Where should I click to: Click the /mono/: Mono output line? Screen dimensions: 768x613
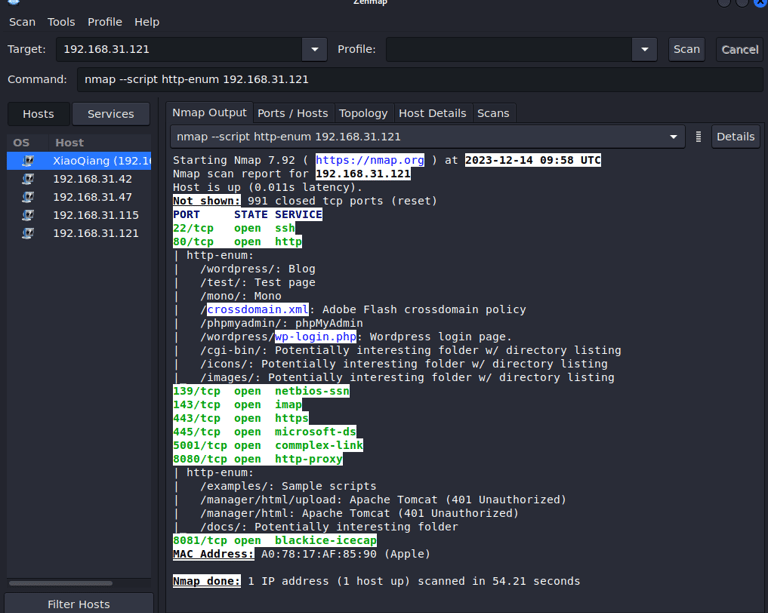(240, 296)
